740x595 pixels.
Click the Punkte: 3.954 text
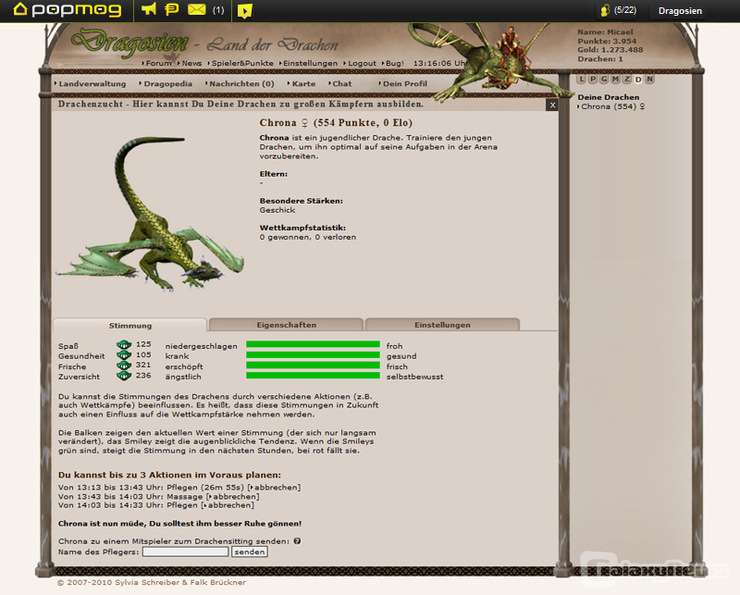point(607,41)
